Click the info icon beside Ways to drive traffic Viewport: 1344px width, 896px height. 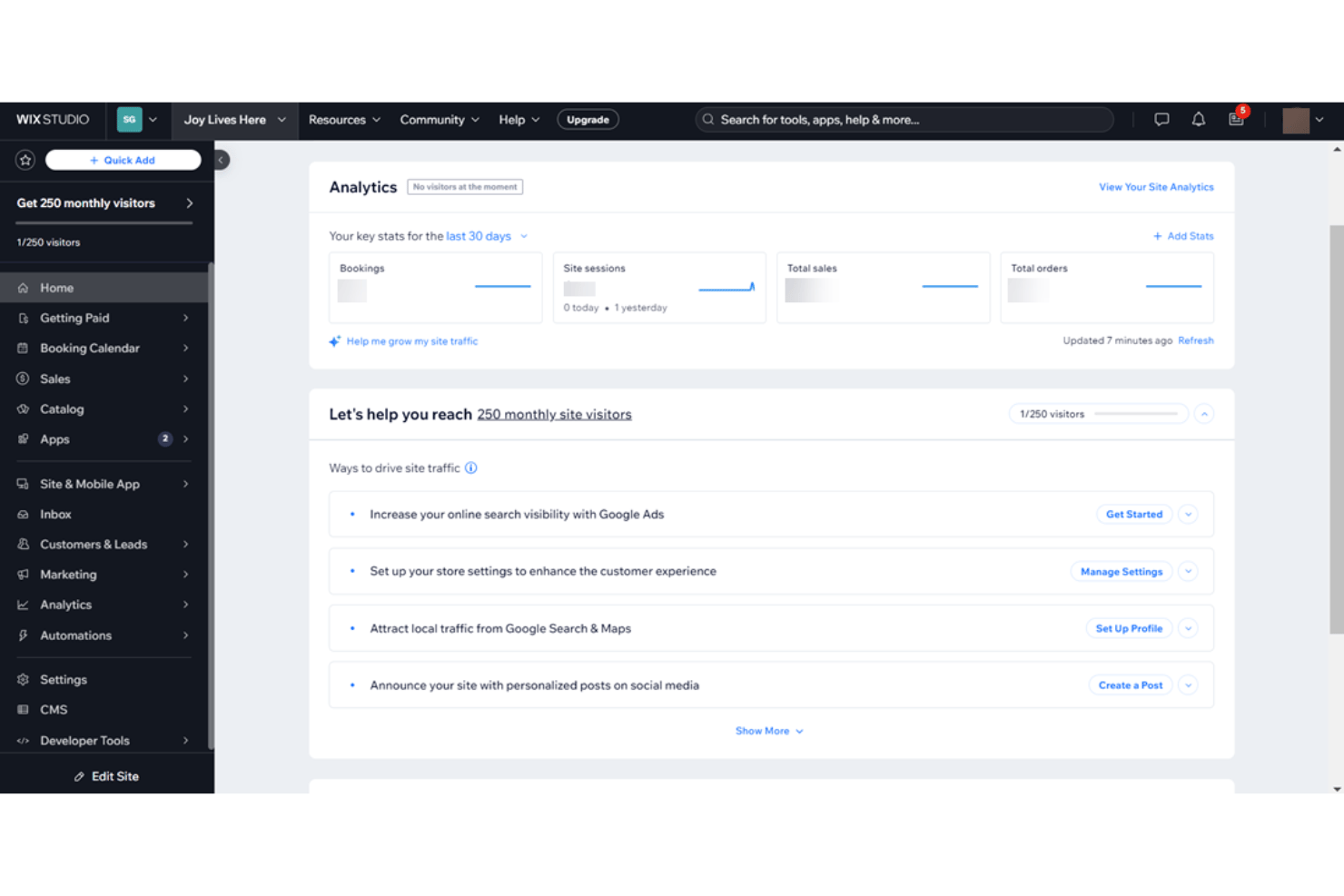(471, 468)
